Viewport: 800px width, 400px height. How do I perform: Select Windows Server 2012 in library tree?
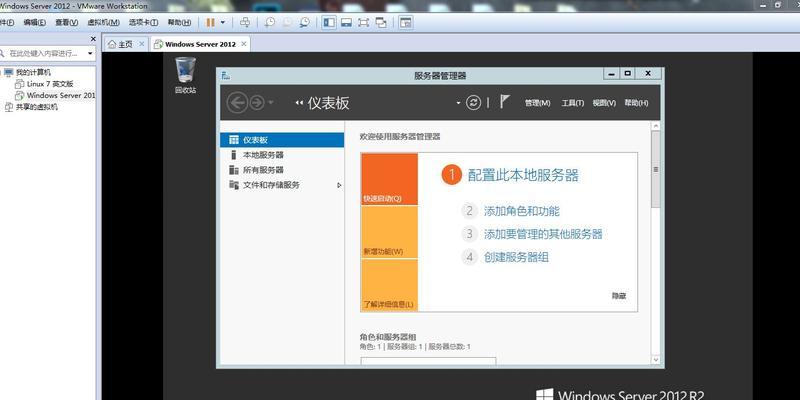[x=61, y=95]
